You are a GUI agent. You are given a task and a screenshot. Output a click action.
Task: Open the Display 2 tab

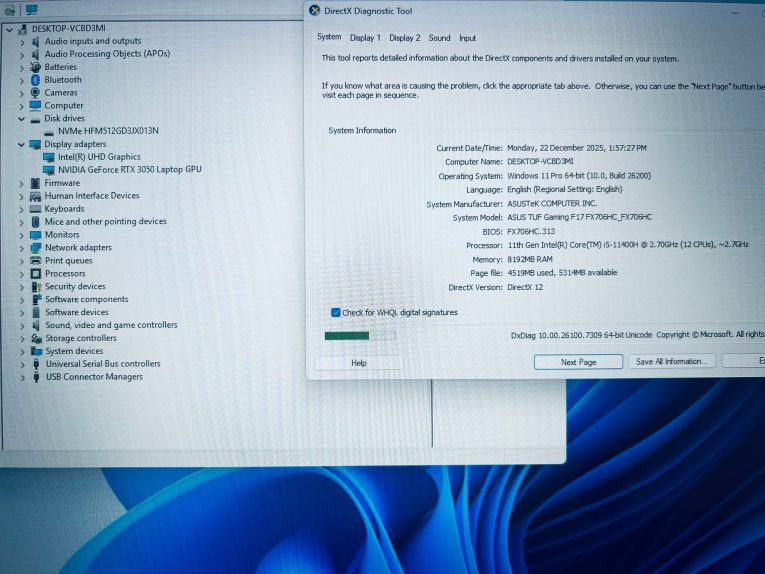(x=404, y=38)
